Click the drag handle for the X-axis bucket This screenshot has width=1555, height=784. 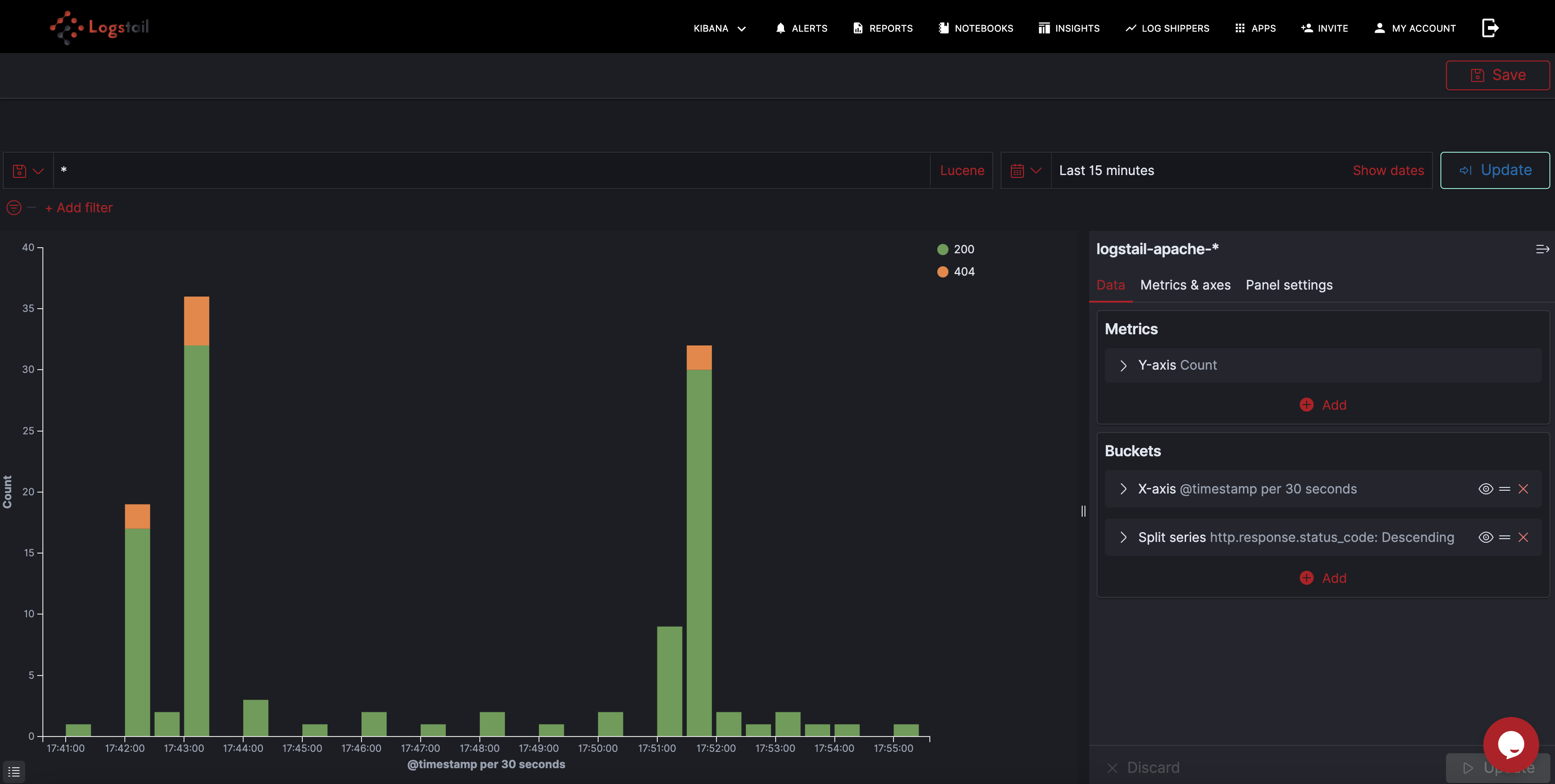click(1504, 489)
